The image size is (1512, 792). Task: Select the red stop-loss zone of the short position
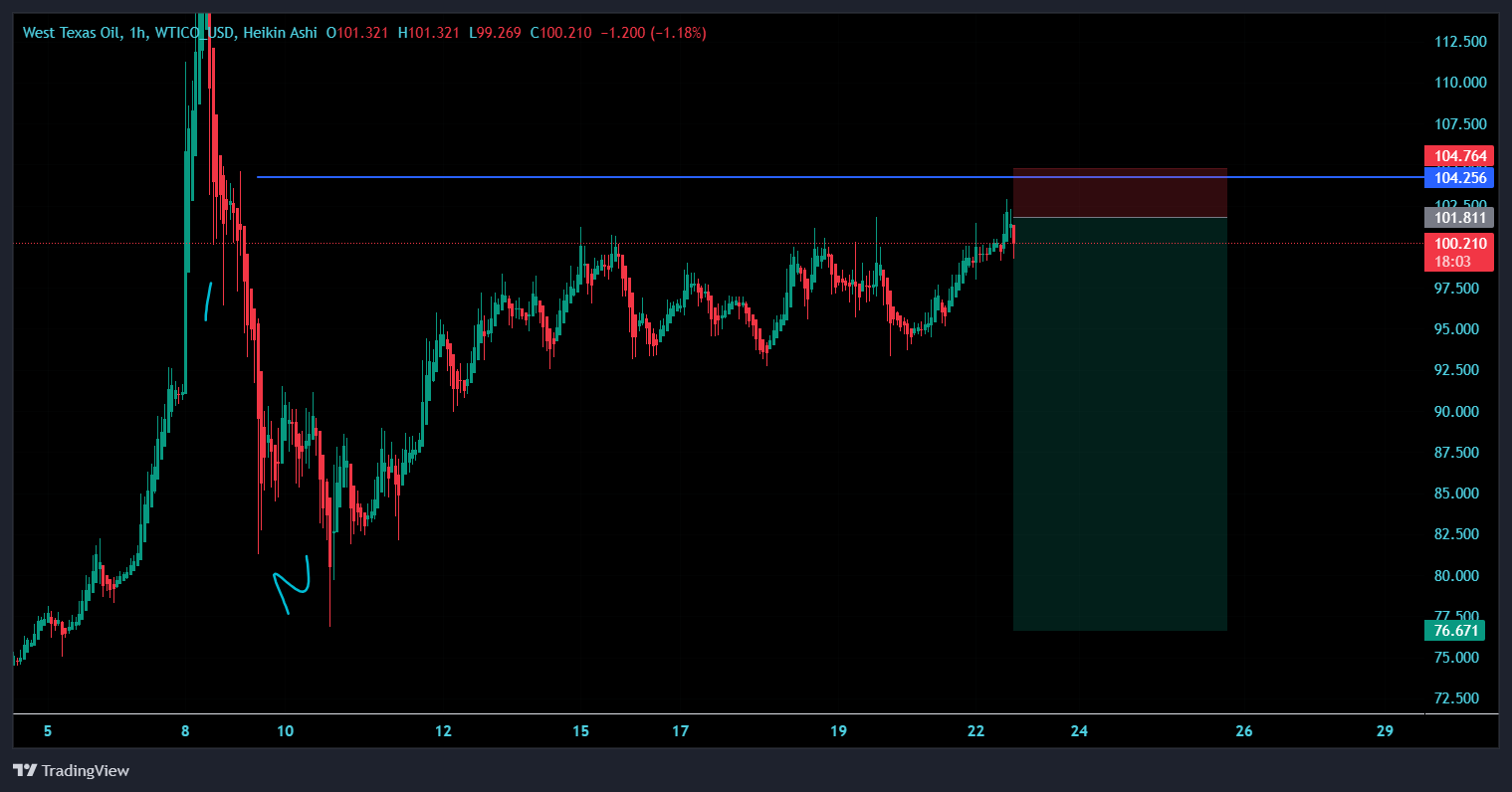1120,192
